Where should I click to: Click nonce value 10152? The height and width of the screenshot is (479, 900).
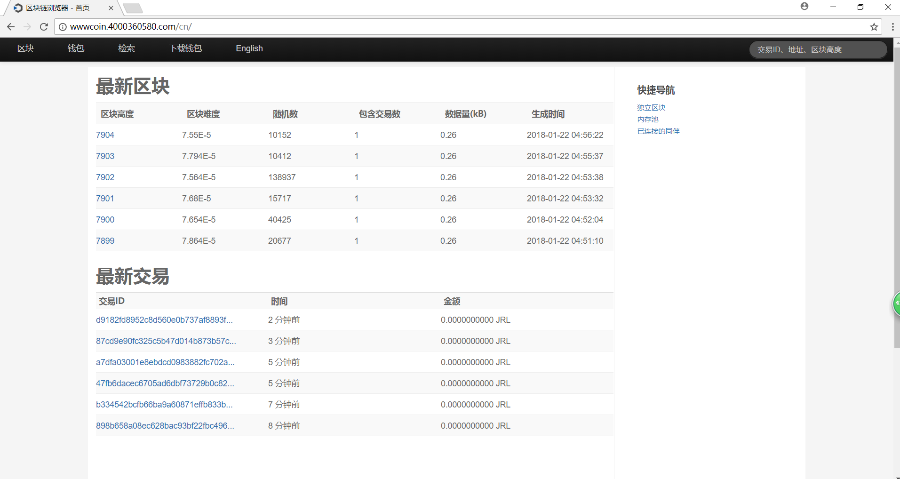[x=280, y=135]
